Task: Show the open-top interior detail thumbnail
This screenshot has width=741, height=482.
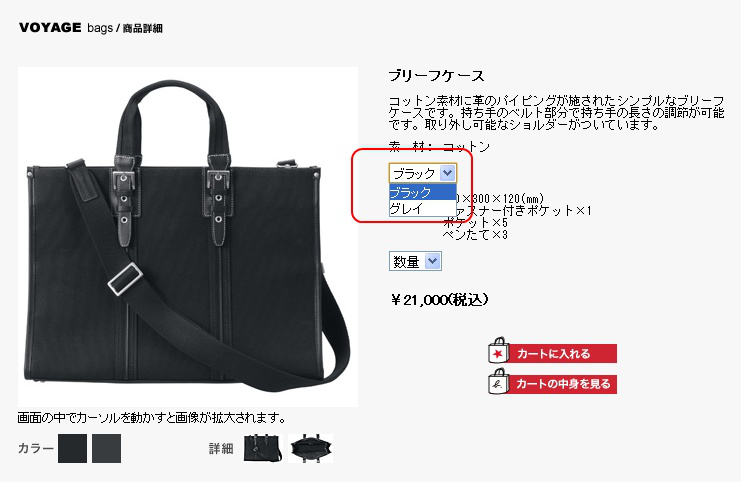Action: [x=310, y=448]
